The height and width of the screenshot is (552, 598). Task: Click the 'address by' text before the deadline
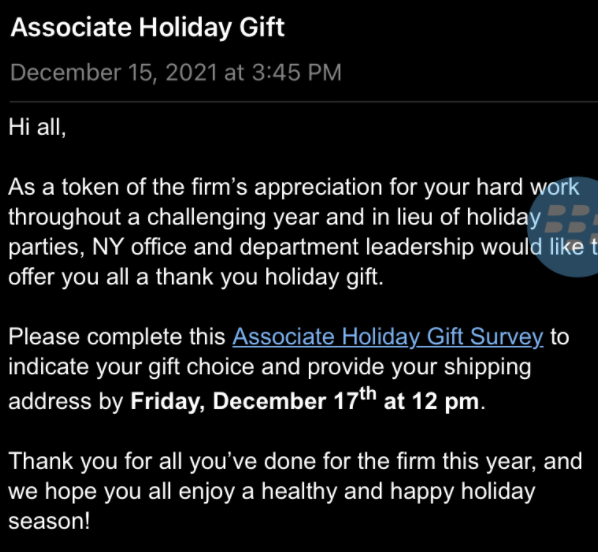pyautogui.click(x=66, y=402)
